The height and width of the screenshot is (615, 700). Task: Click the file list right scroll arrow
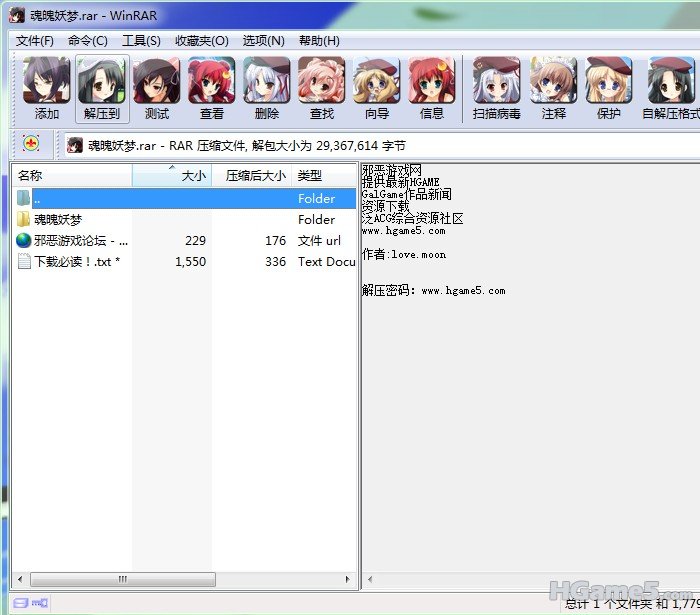[348, 579]
